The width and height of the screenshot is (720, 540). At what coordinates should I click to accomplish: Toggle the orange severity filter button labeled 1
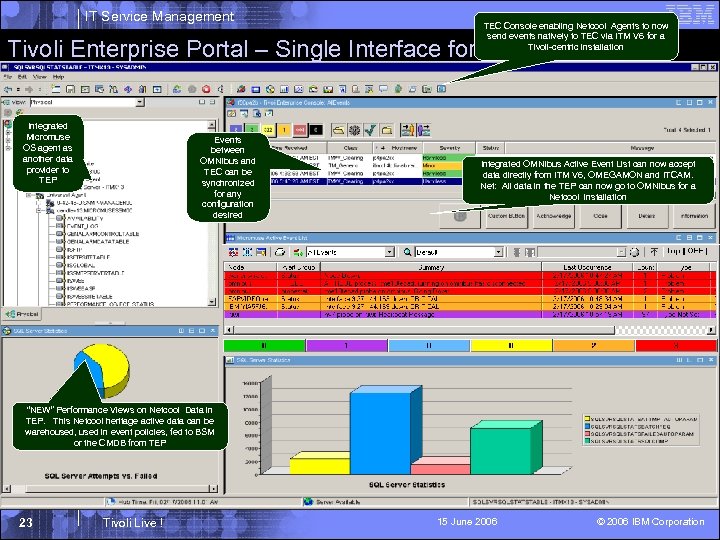click(x=284, y=130)
